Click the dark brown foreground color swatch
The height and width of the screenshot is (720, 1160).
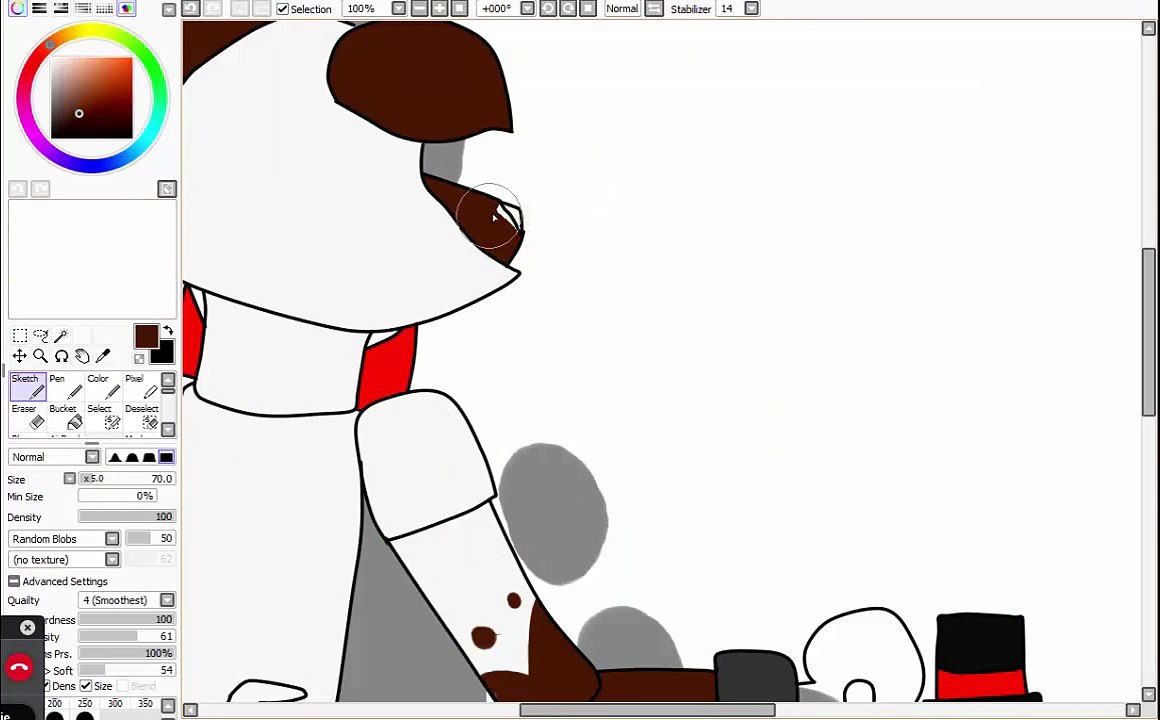pyautogui.click(x=146, y=337)
